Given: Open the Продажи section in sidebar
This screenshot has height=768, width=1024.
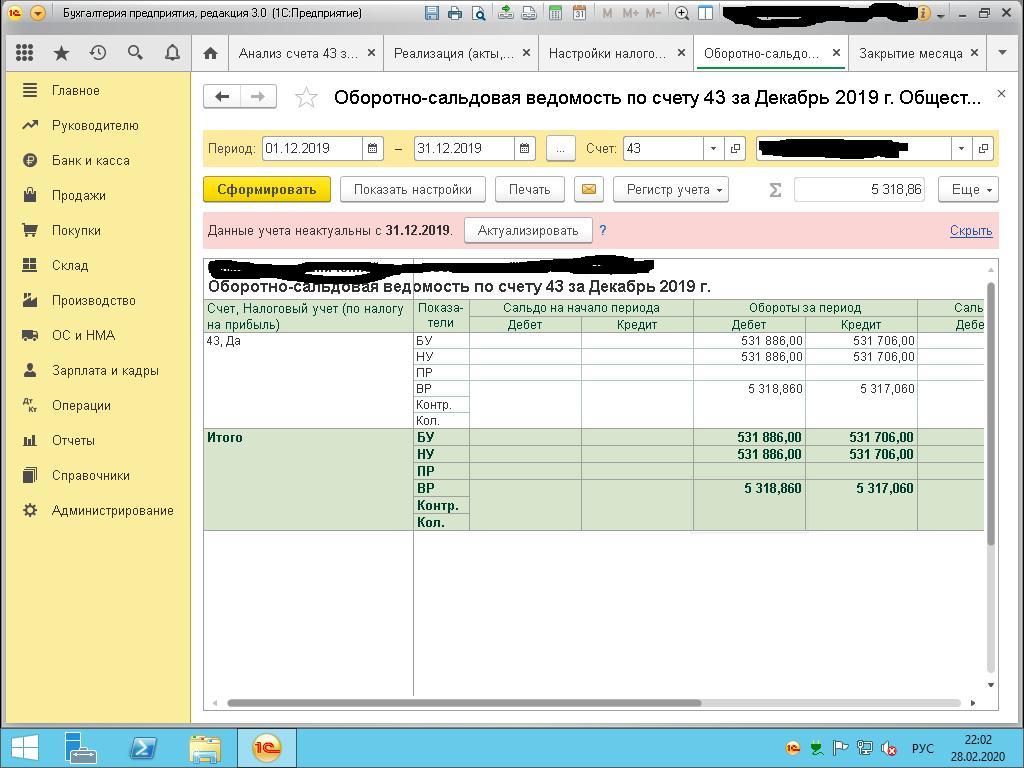Looking at the screenshot, I should pos(78,195).
